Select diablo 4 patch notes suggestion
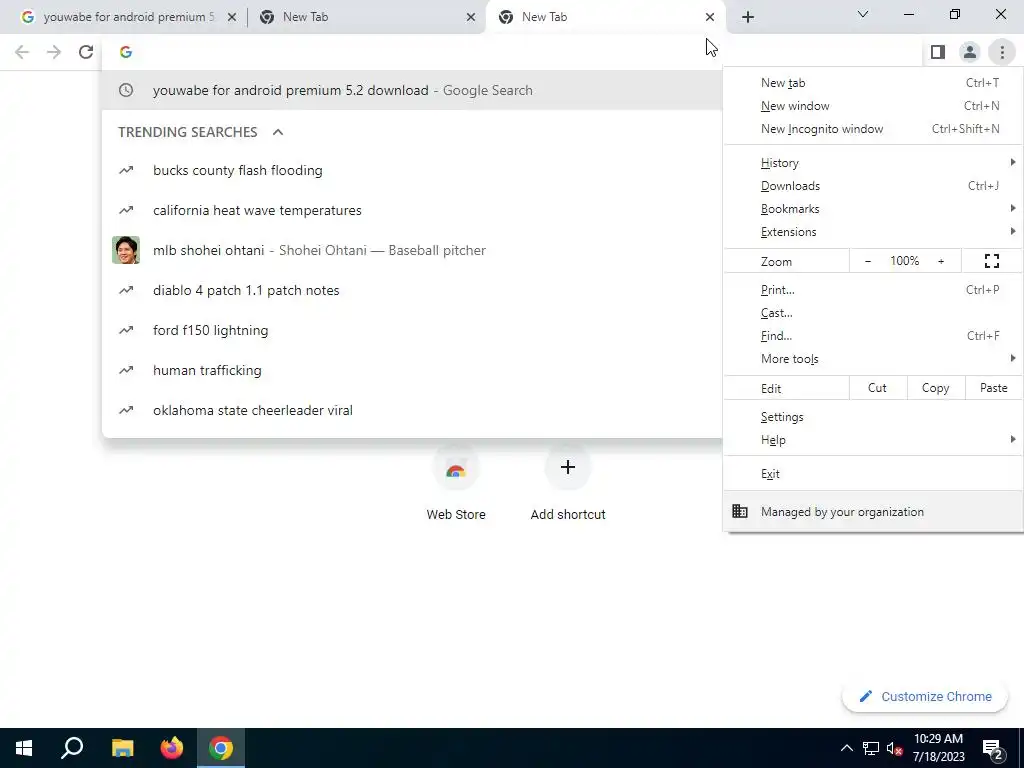The image size is (1024, 768). (x=413, y=290)
